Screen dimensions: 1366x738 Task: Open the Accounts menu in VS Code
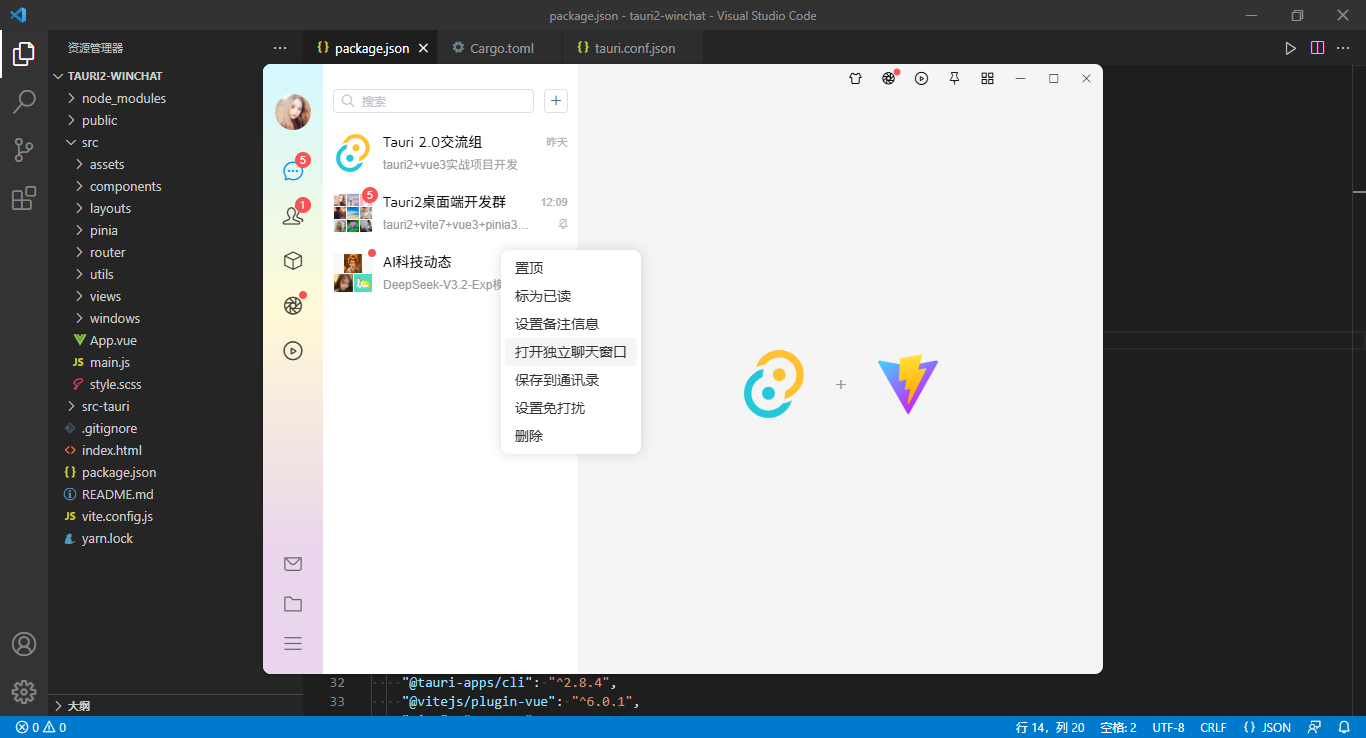[24, 644]
